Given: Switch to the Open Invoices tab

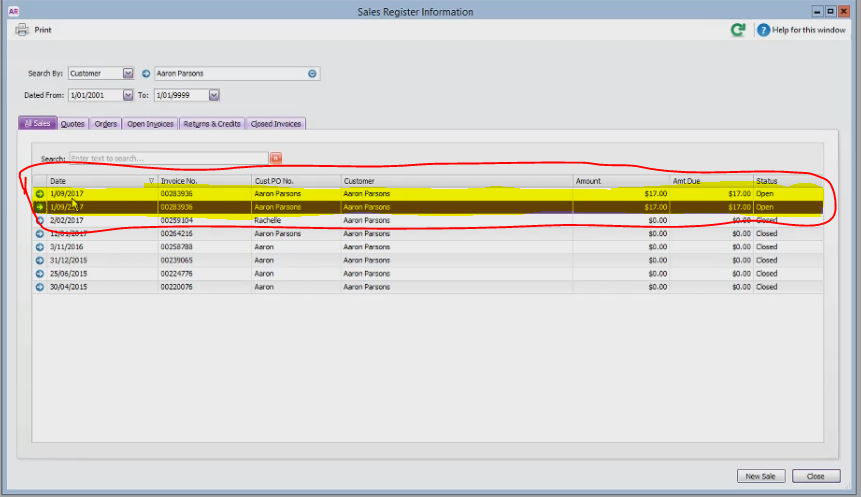Looking at the screenshot, I should point(150,124).
